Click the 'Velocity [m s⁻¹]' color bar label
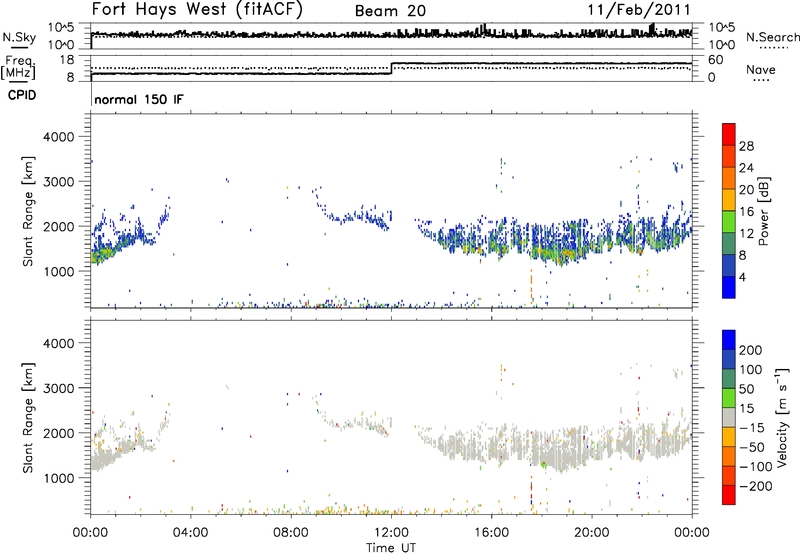 [x=782, y=417]
